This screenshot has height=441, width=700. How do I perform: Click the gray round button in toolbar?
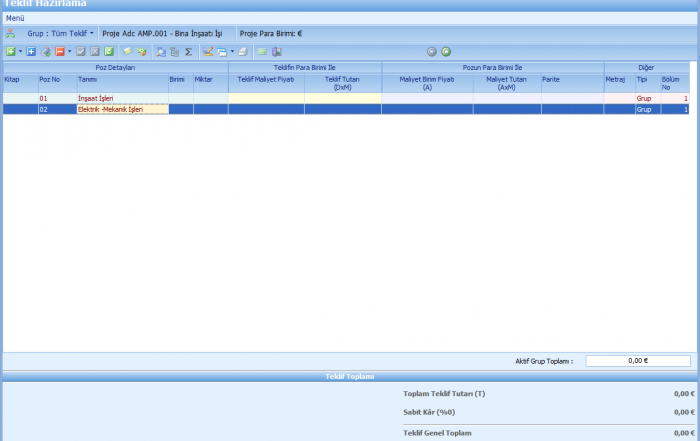click(x=431, y=51)
